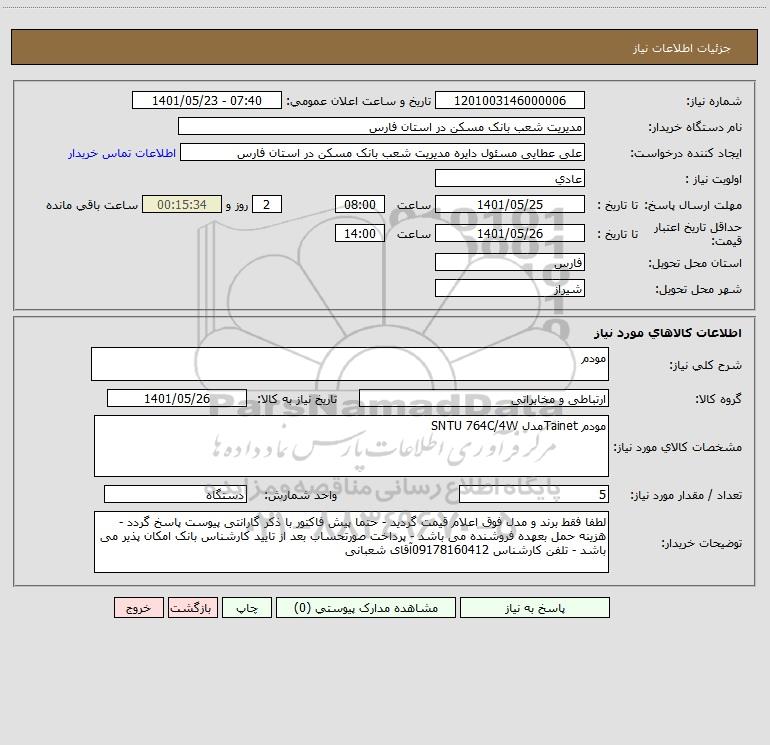The image size is (770, 745).
Task: Click the پاسخ به نیاز button
Action: pos(535,608)
